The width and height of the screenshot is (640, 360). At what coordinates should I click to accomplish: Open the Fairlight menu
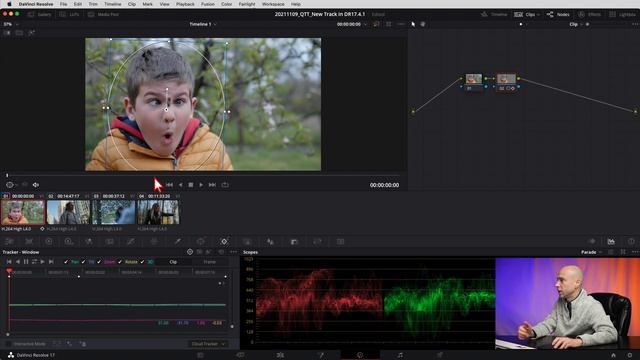[247, 4]
